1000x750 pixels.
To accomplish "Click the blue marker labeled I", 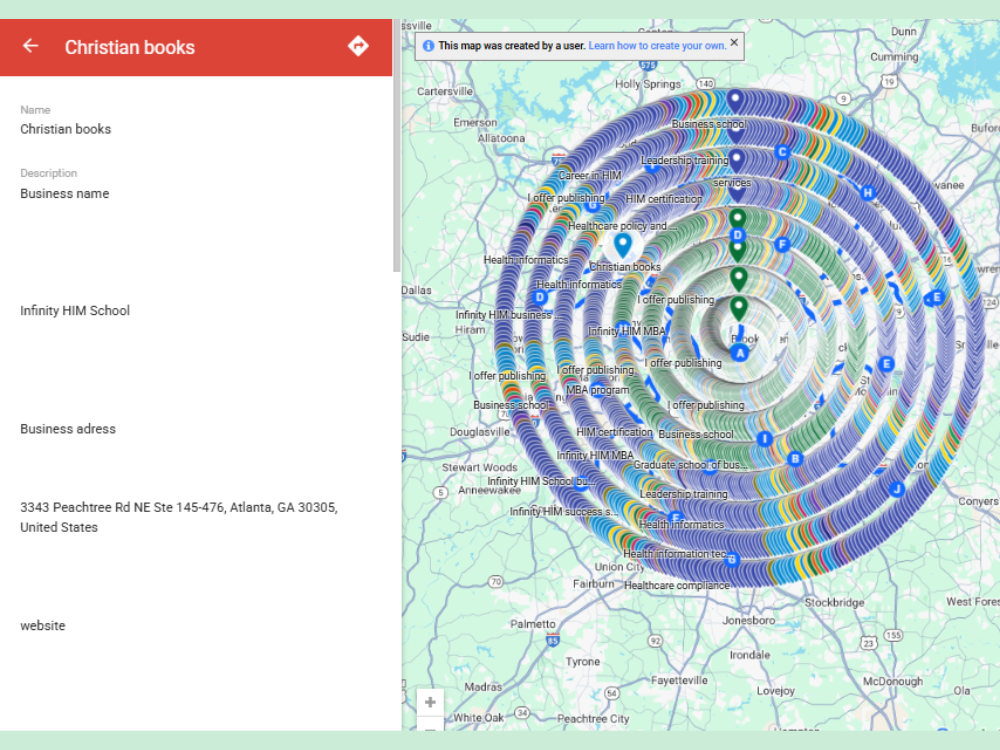I will [x=764, y=439].
